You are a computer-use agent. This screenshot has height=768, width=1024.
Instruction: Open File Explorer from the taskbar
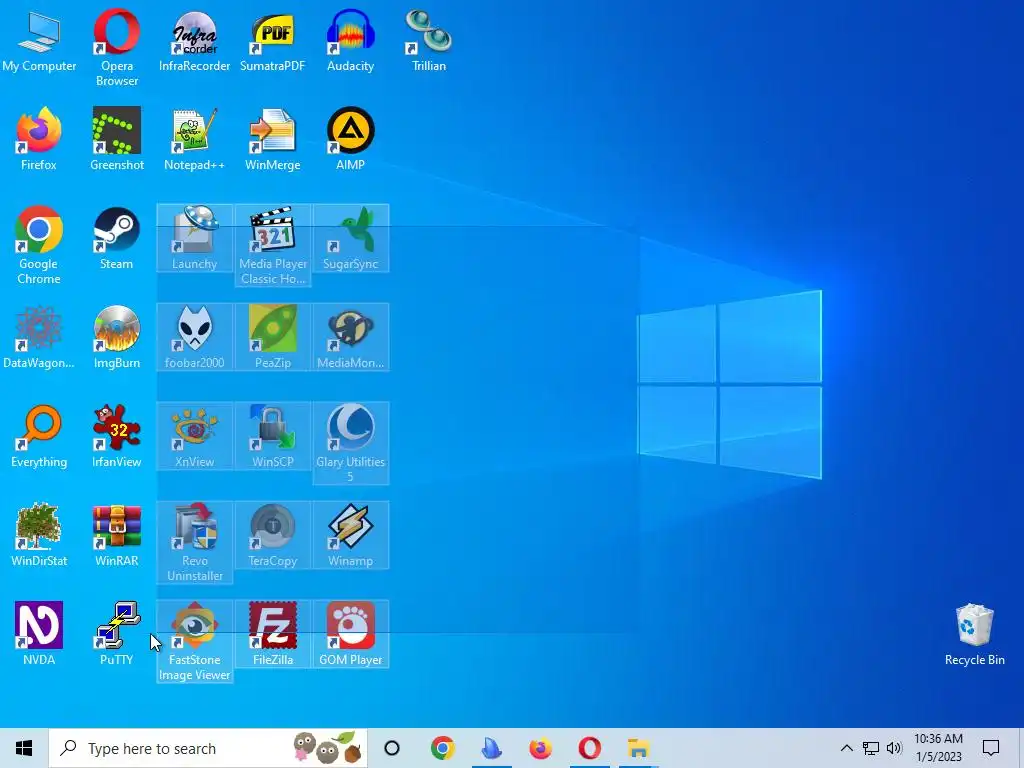(639, 748)
